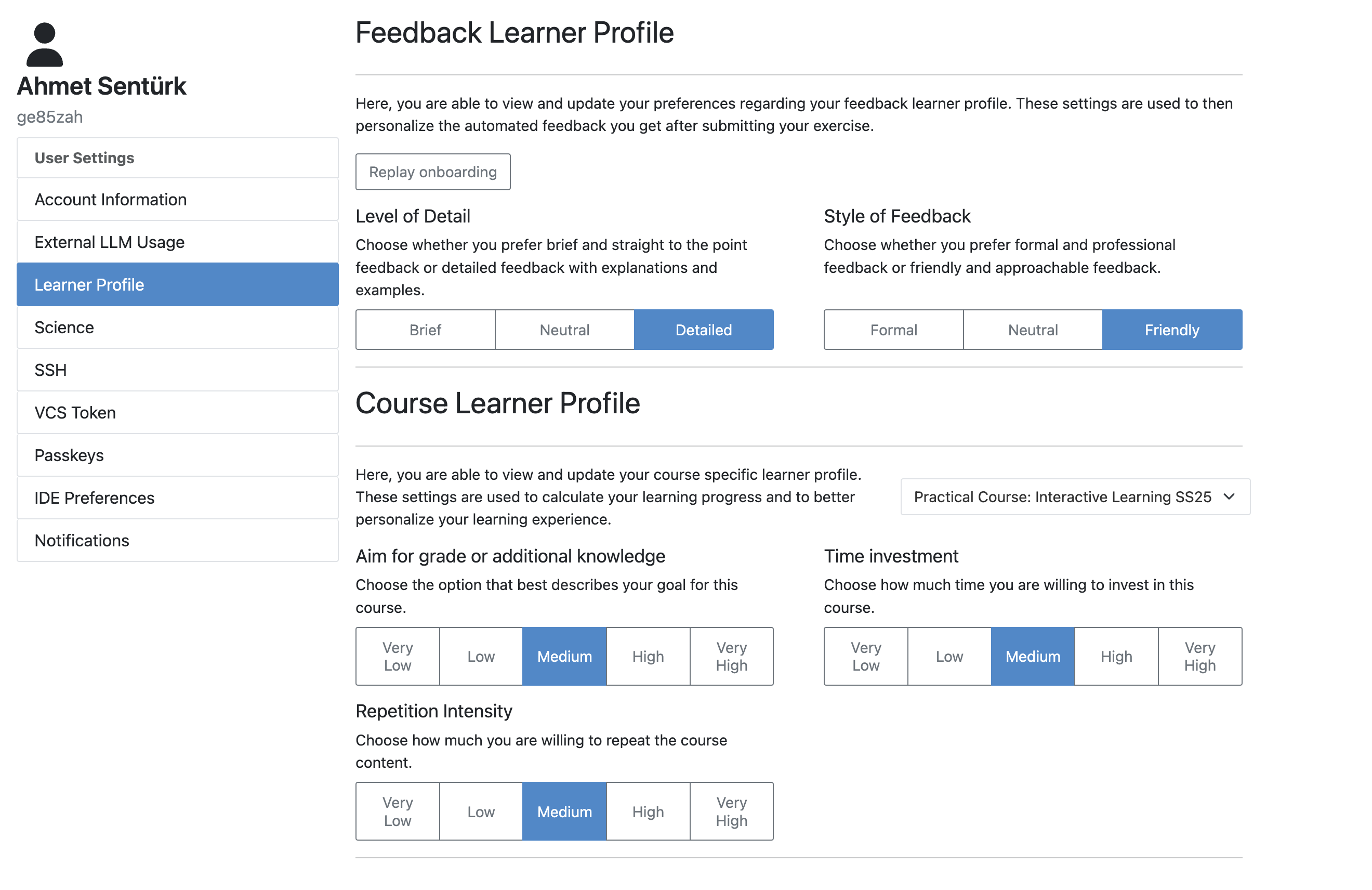Set Level of Detail to Brief

425,330
